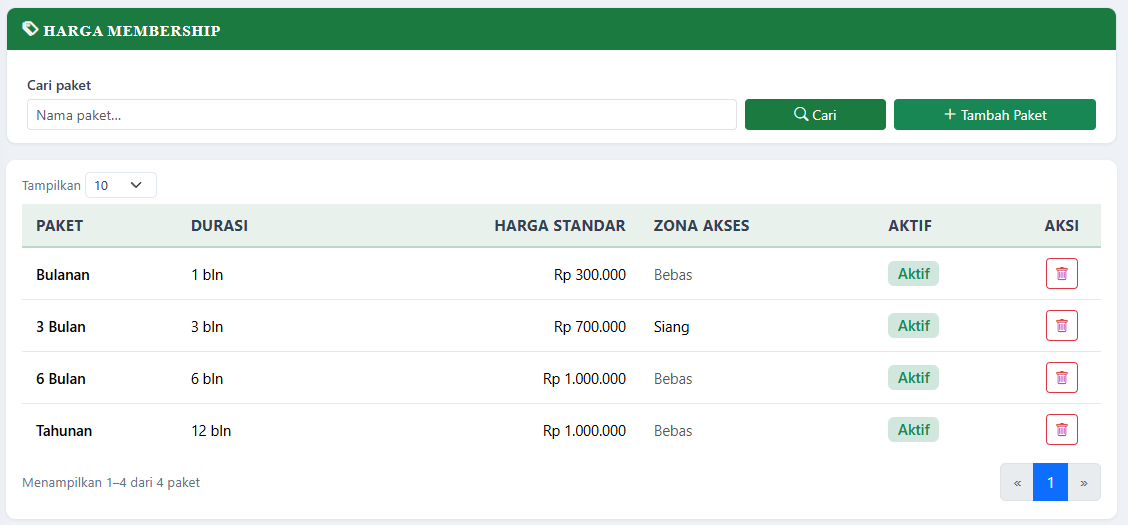Select the Tahunan package name
1128x525 pixels.
point(64,431)
